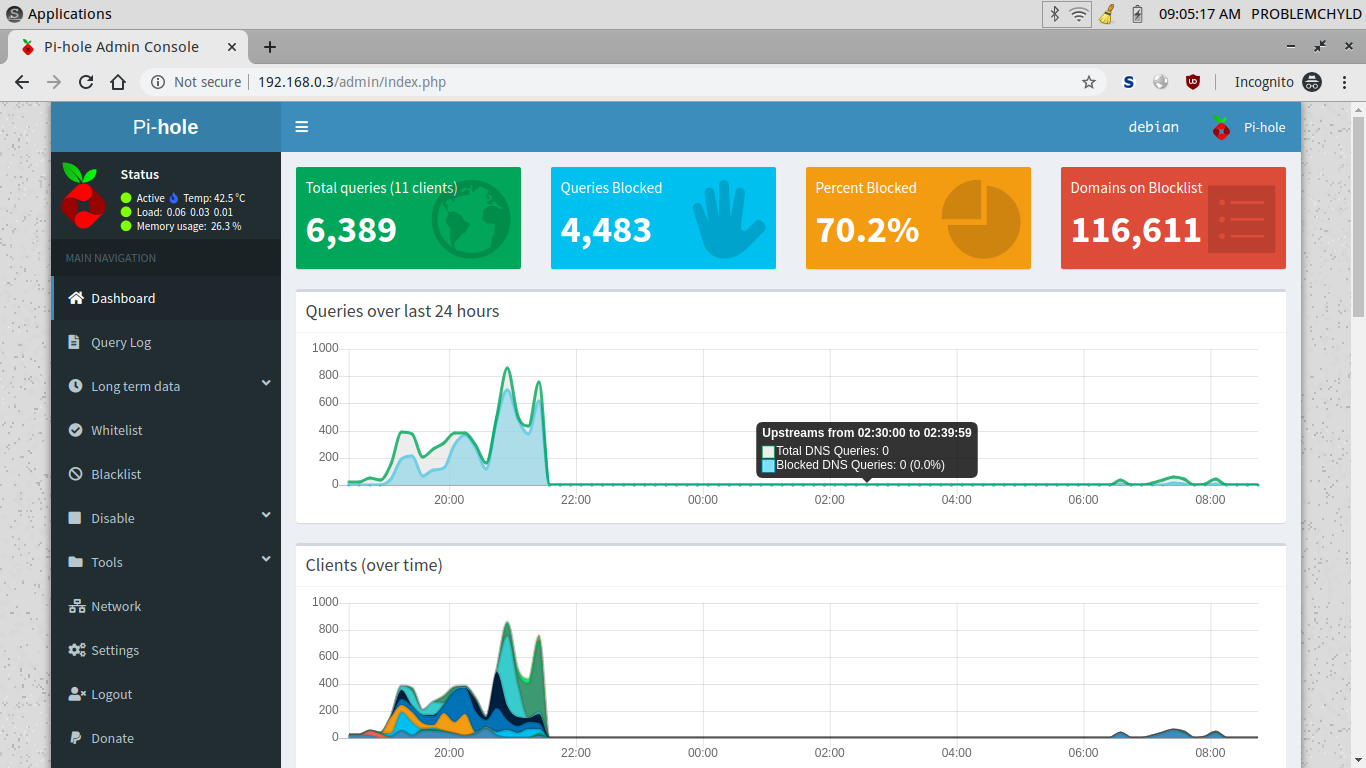Open the new tab plus button
Screen dimensions: 1366x768
269,47
